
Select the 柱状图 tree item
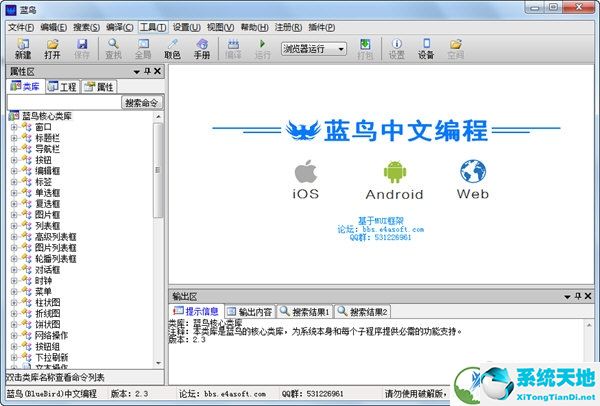click(47, 302)
